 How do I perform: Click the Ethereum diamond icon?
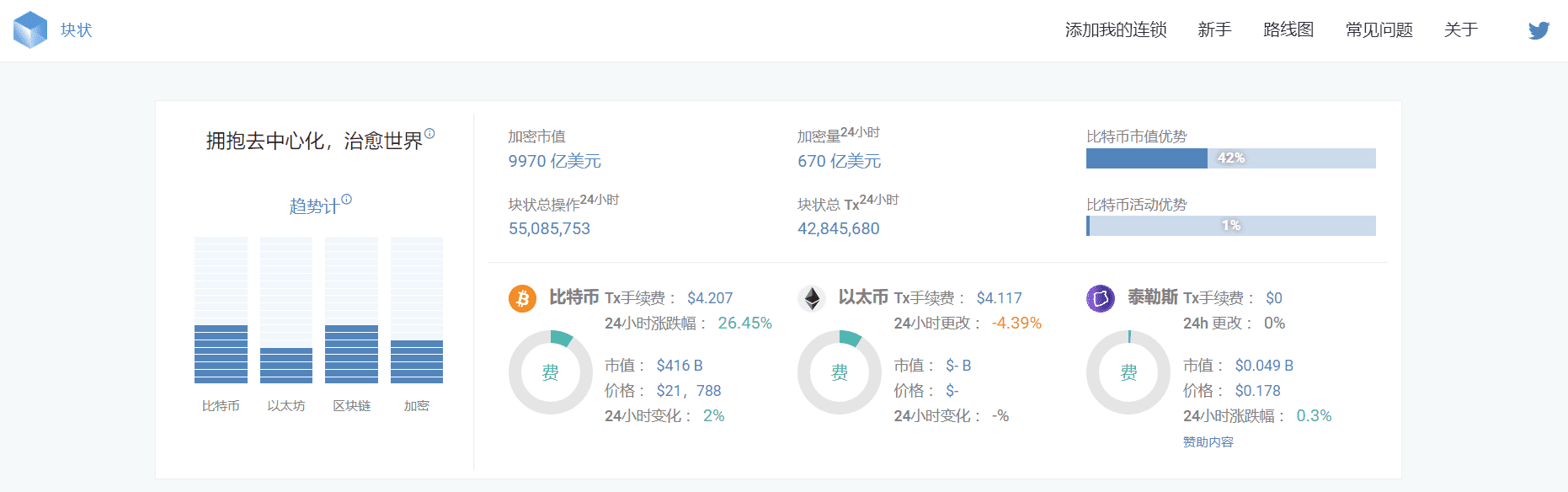812,298
